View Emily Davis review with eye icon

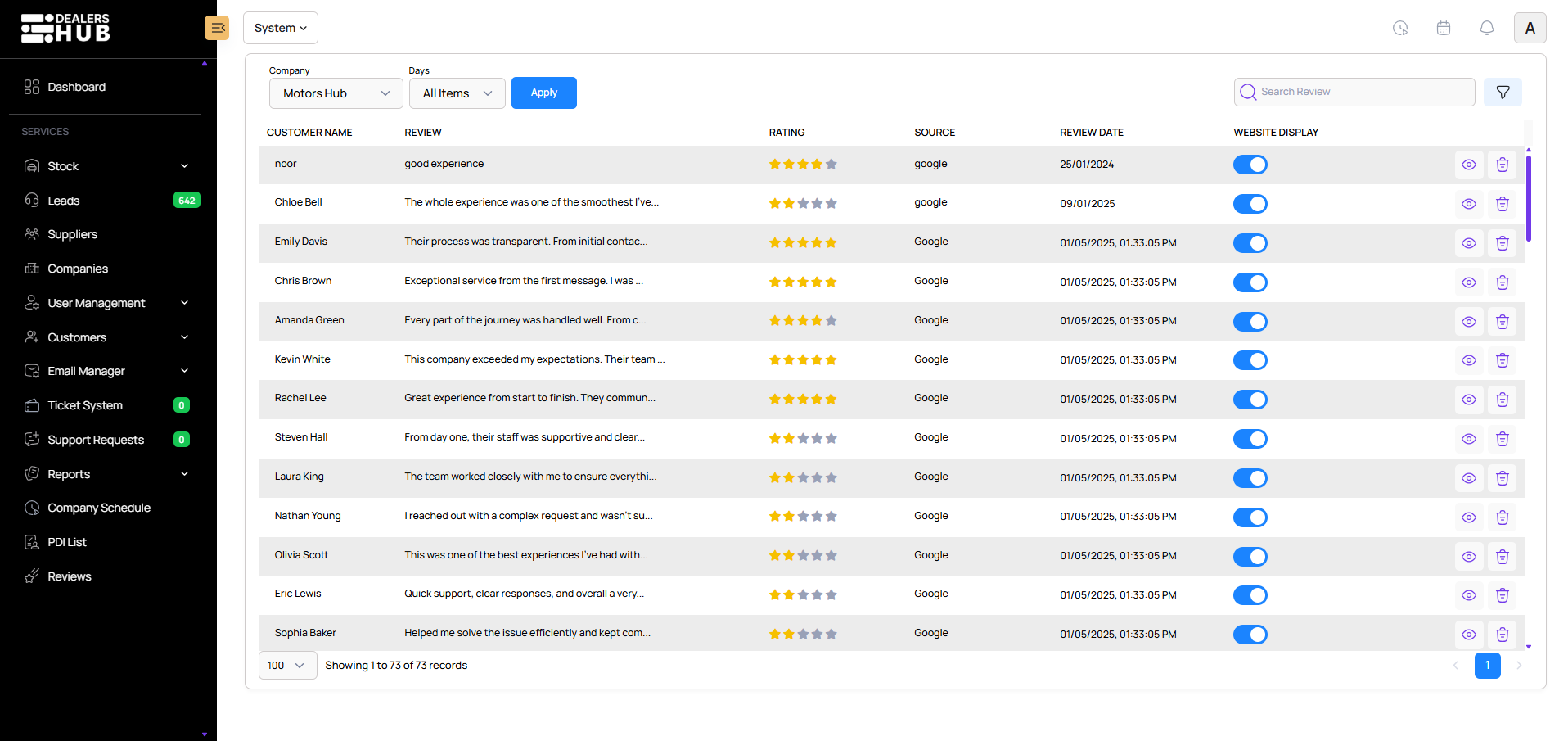(1468, 243)
